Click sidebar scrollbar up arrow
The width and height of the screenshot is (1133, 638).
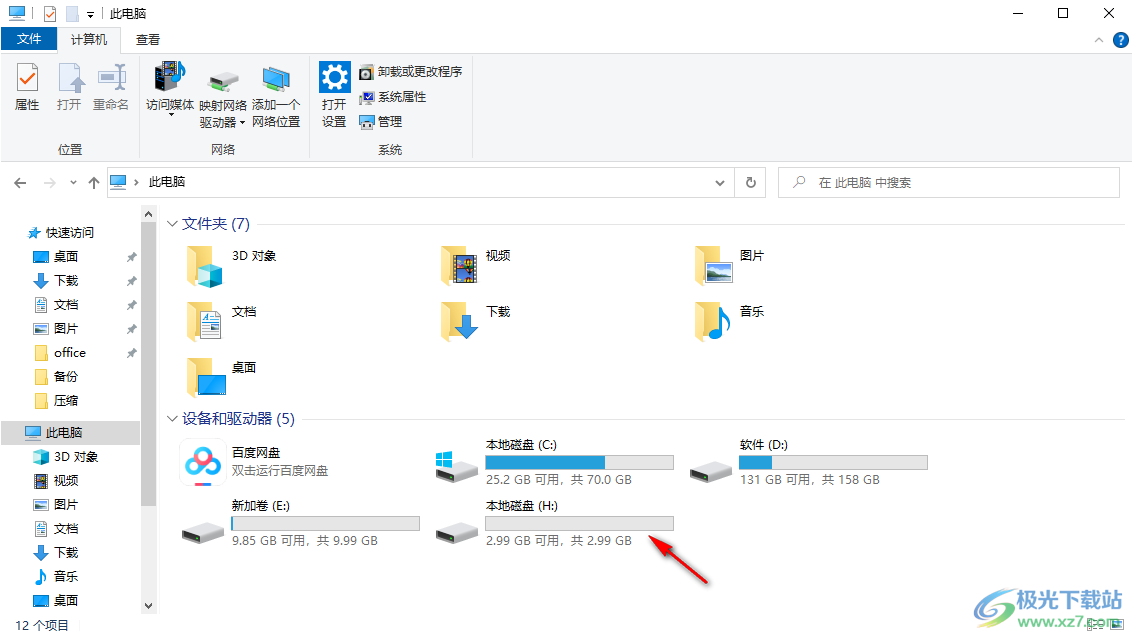[148, 214]
